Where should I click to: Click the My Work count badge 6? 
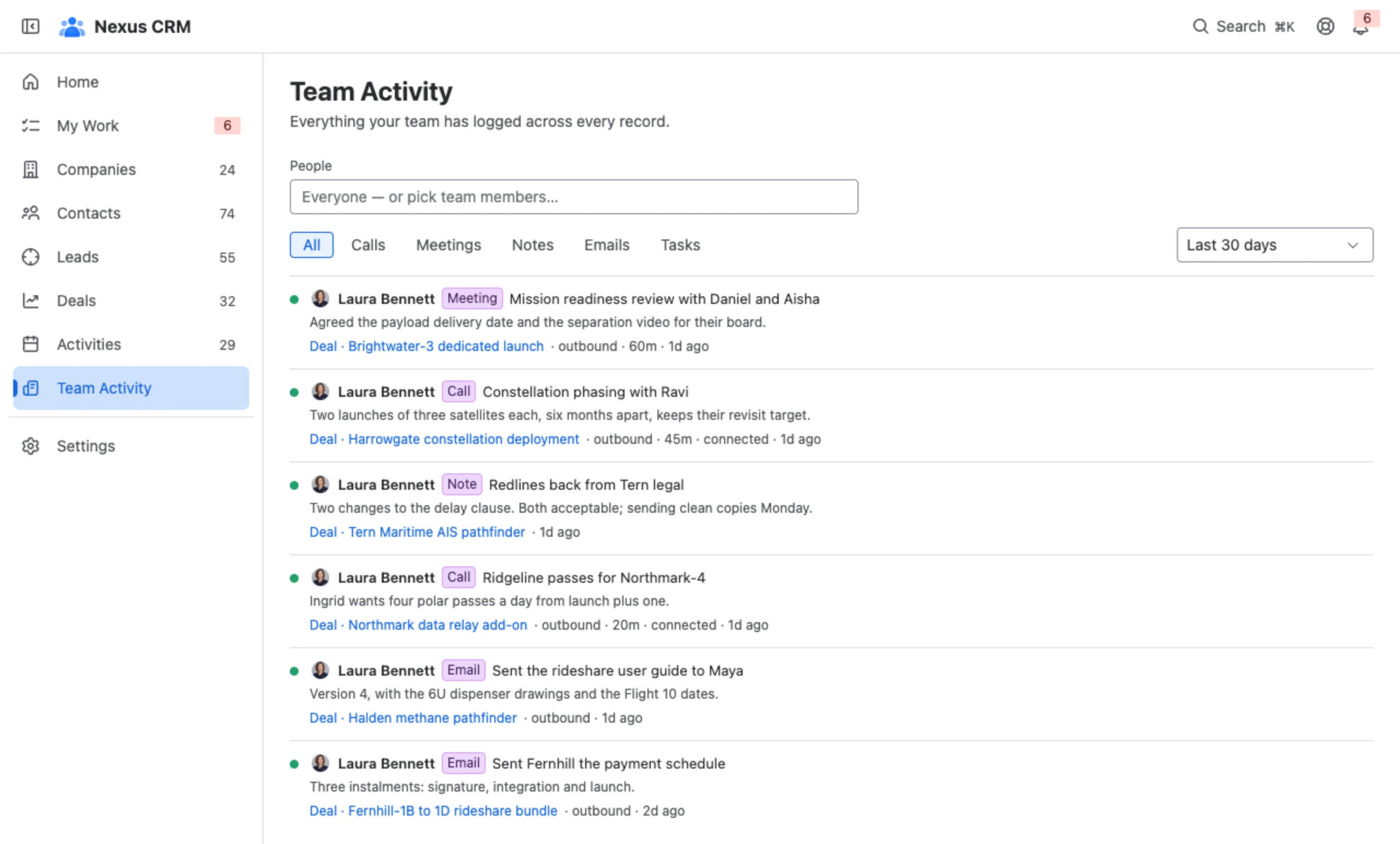pos(227,126)
